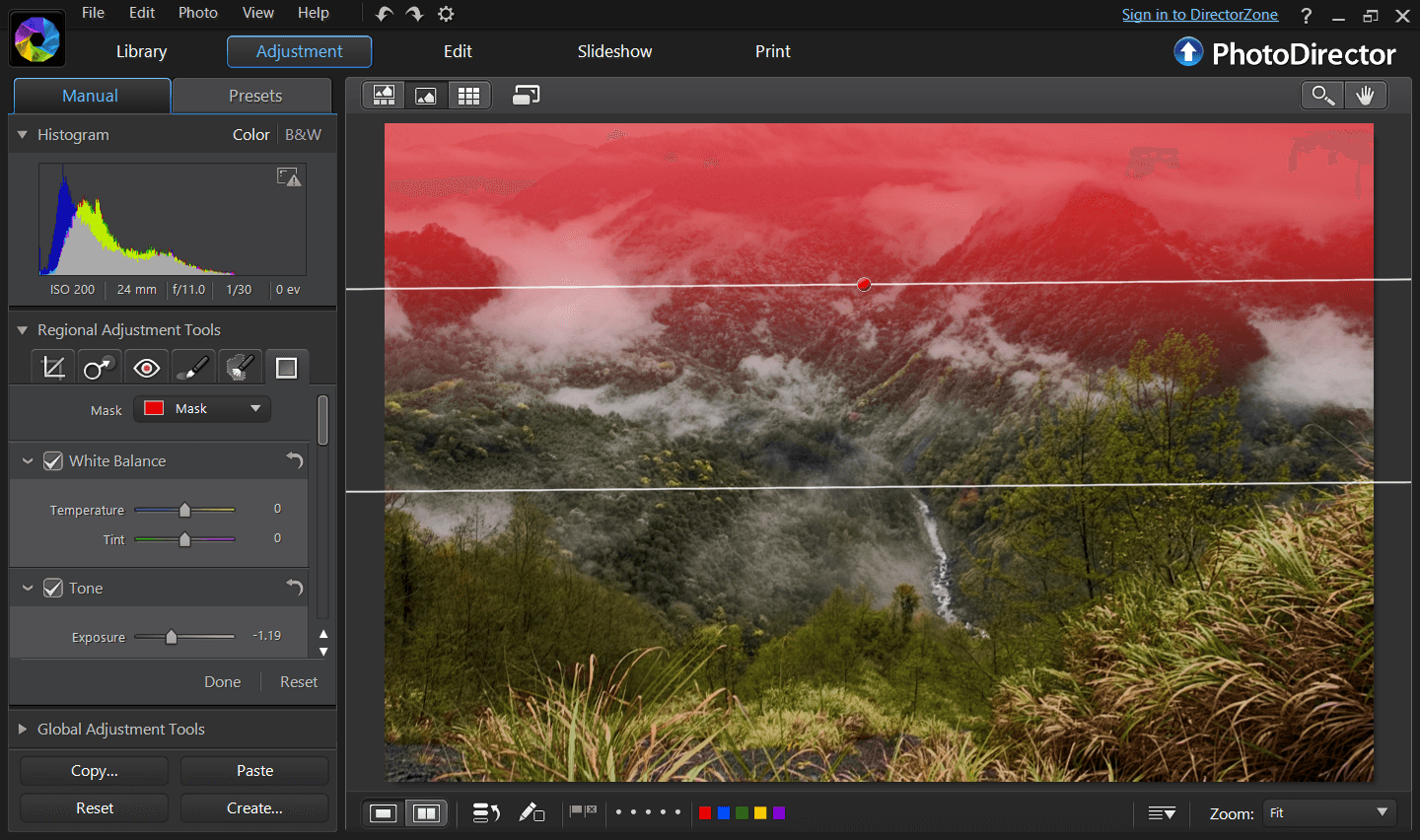Viewport: 1420px width, 840px height.
Task: Select the zoom magnifier tool
Action: click(1322, 95)
